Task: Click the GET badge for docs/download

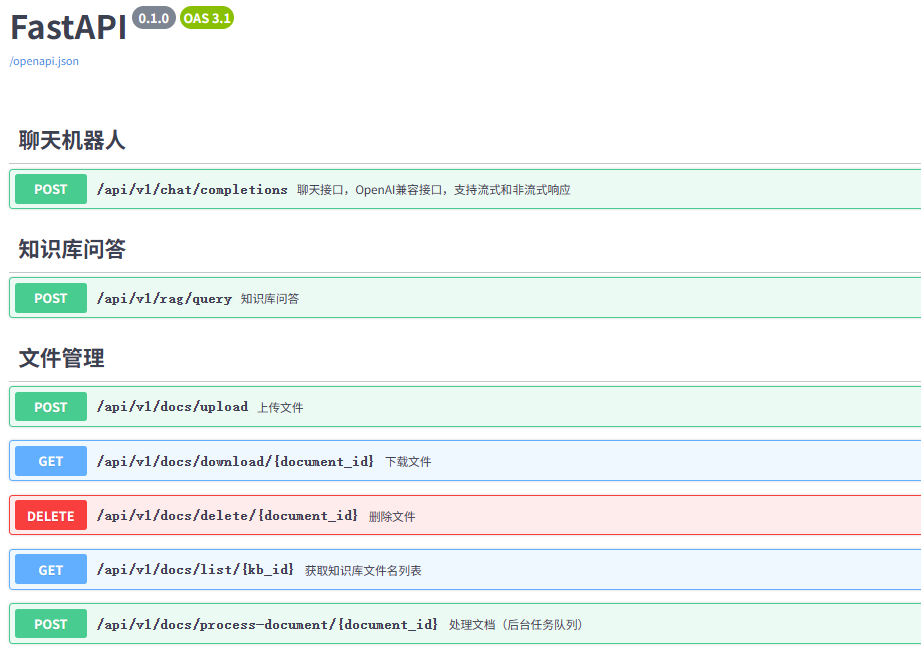Action: 51,461
